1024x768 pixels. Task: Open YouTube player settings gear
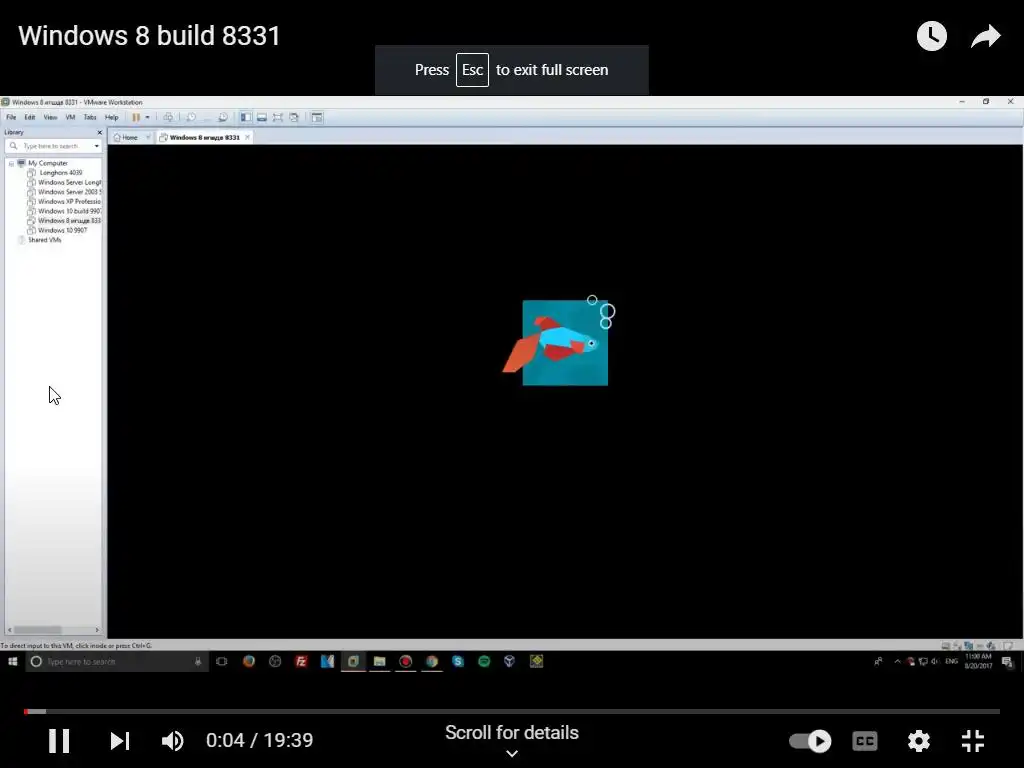pos(918,741)
